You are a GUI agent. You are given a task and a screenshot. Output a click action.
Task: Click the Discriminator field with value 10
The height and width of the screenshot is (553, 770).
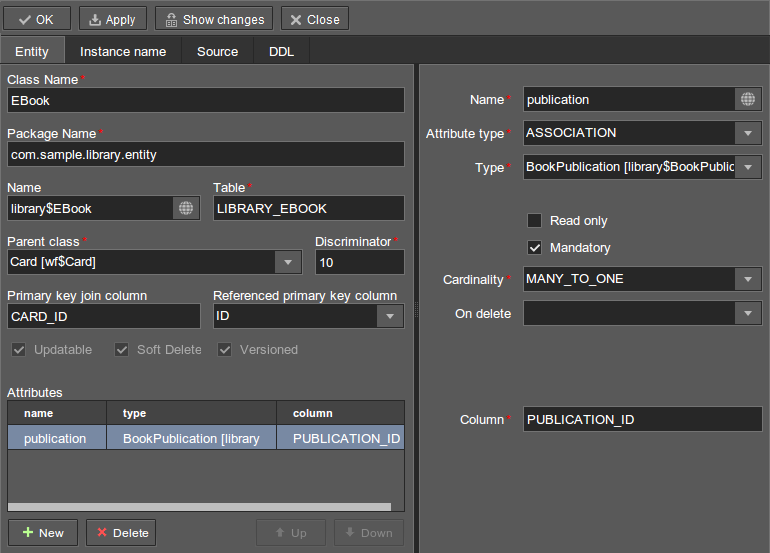pyautogui.click(x=359, y=262)
